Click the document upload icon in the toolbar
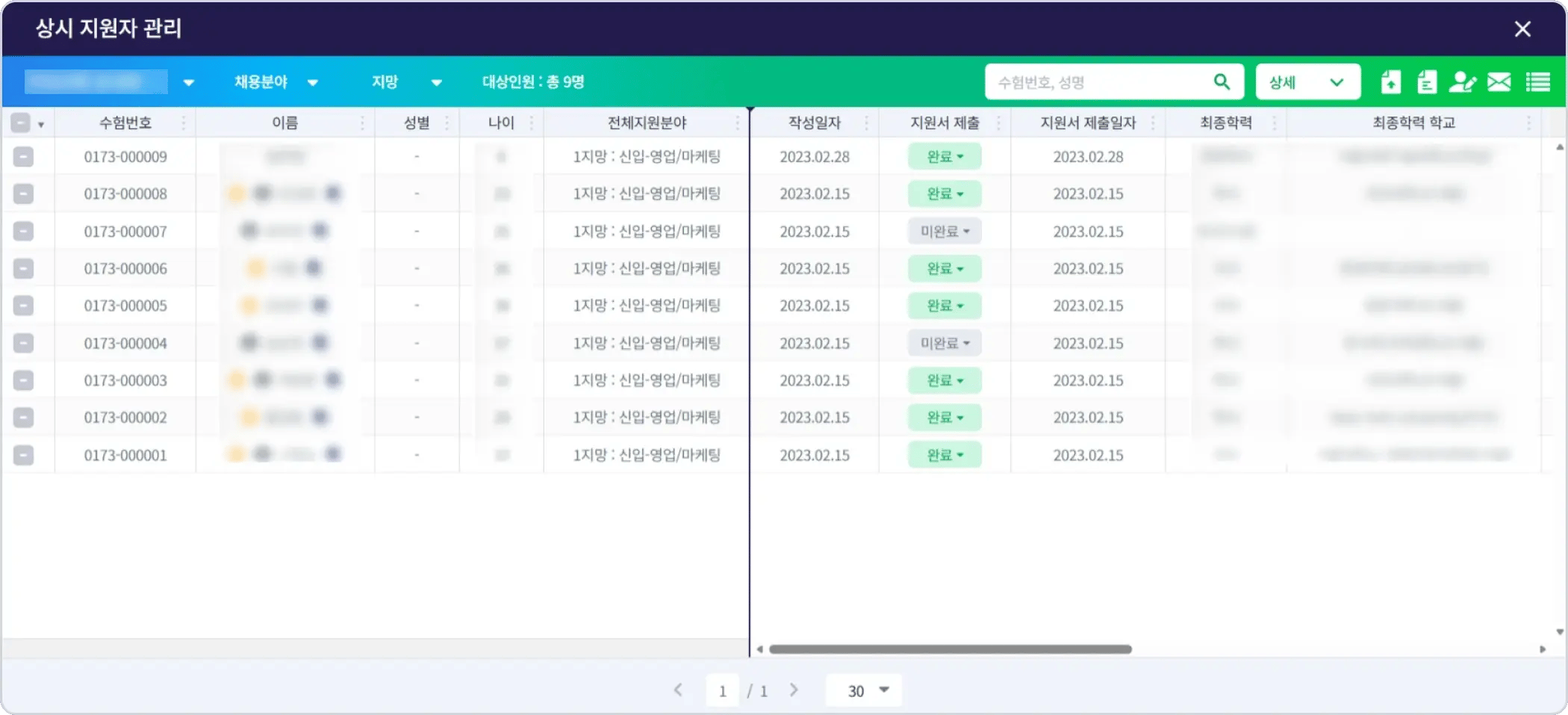1568x715 pixels. (1390, 81)
